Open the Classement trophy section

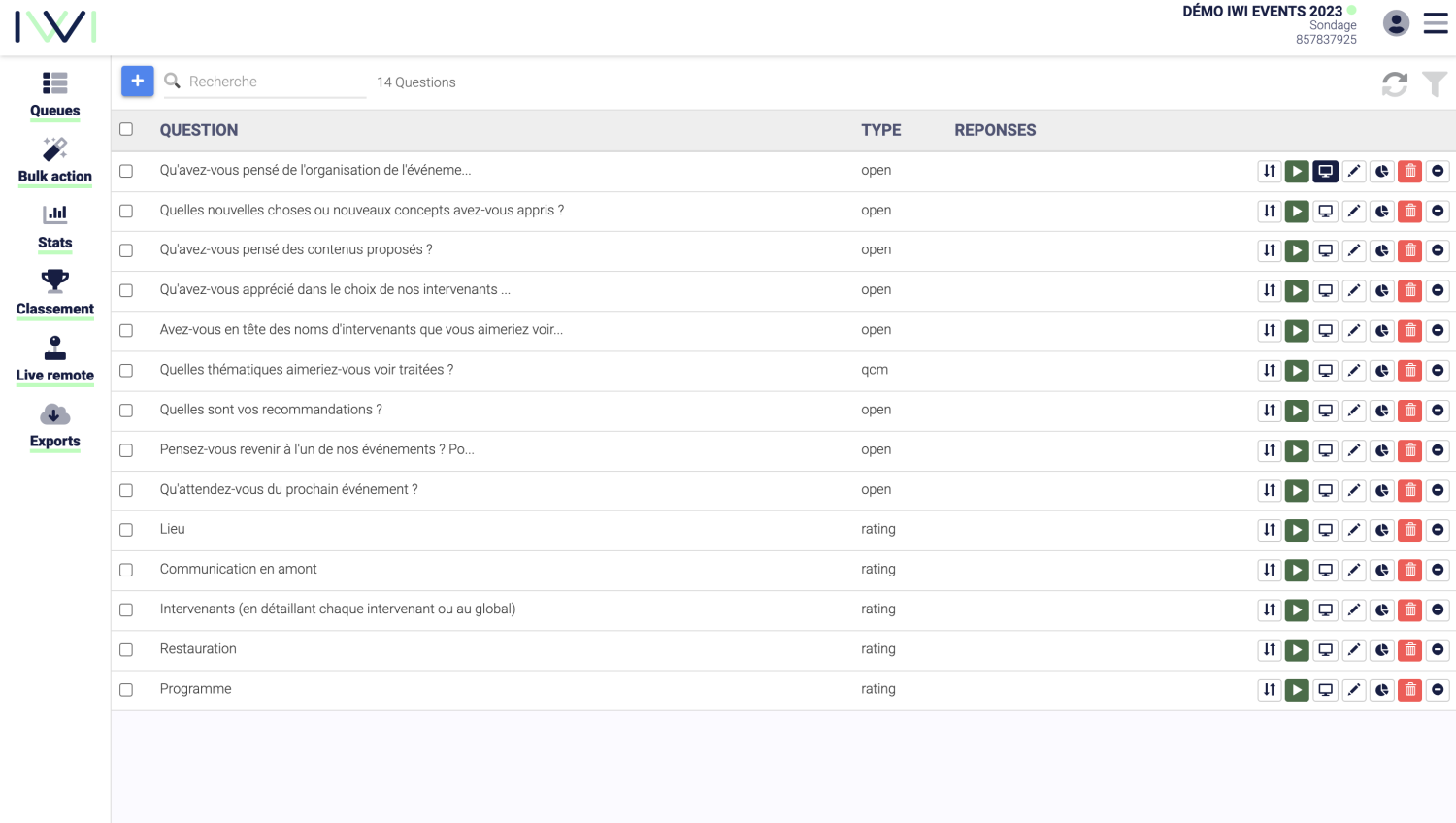(x=54, y=293)
